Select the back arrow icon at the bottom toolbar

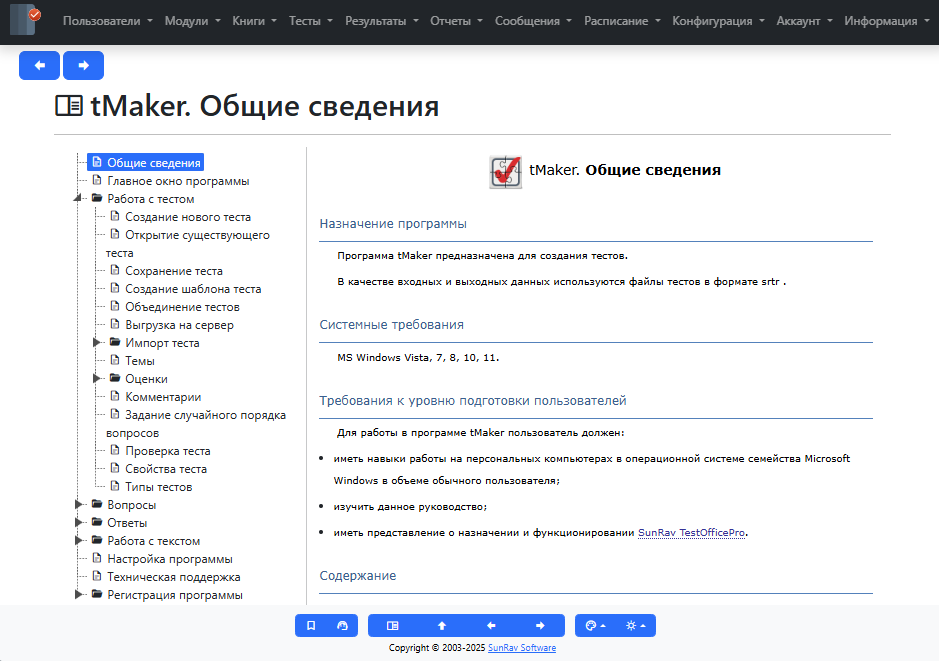click(x=491, y=625)
